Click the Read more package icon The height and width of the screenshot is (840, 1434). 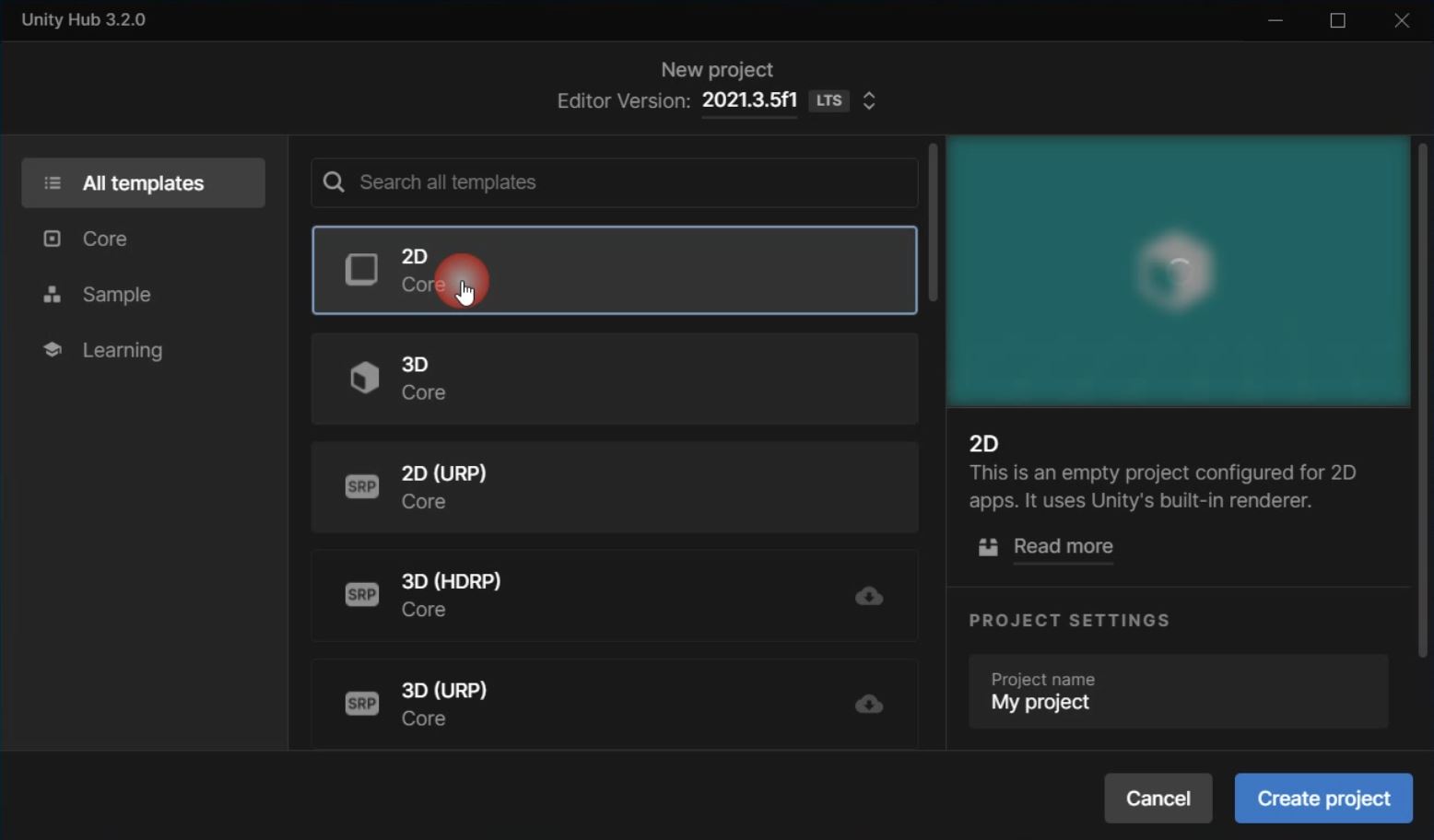pos(988,547)
